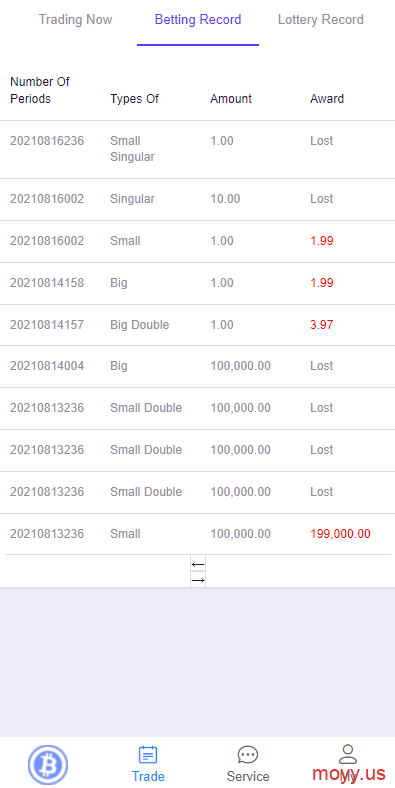The width and height of the screenshot is (395, 788).
Task: Click period number 20210814158
Action: [47, 282]
